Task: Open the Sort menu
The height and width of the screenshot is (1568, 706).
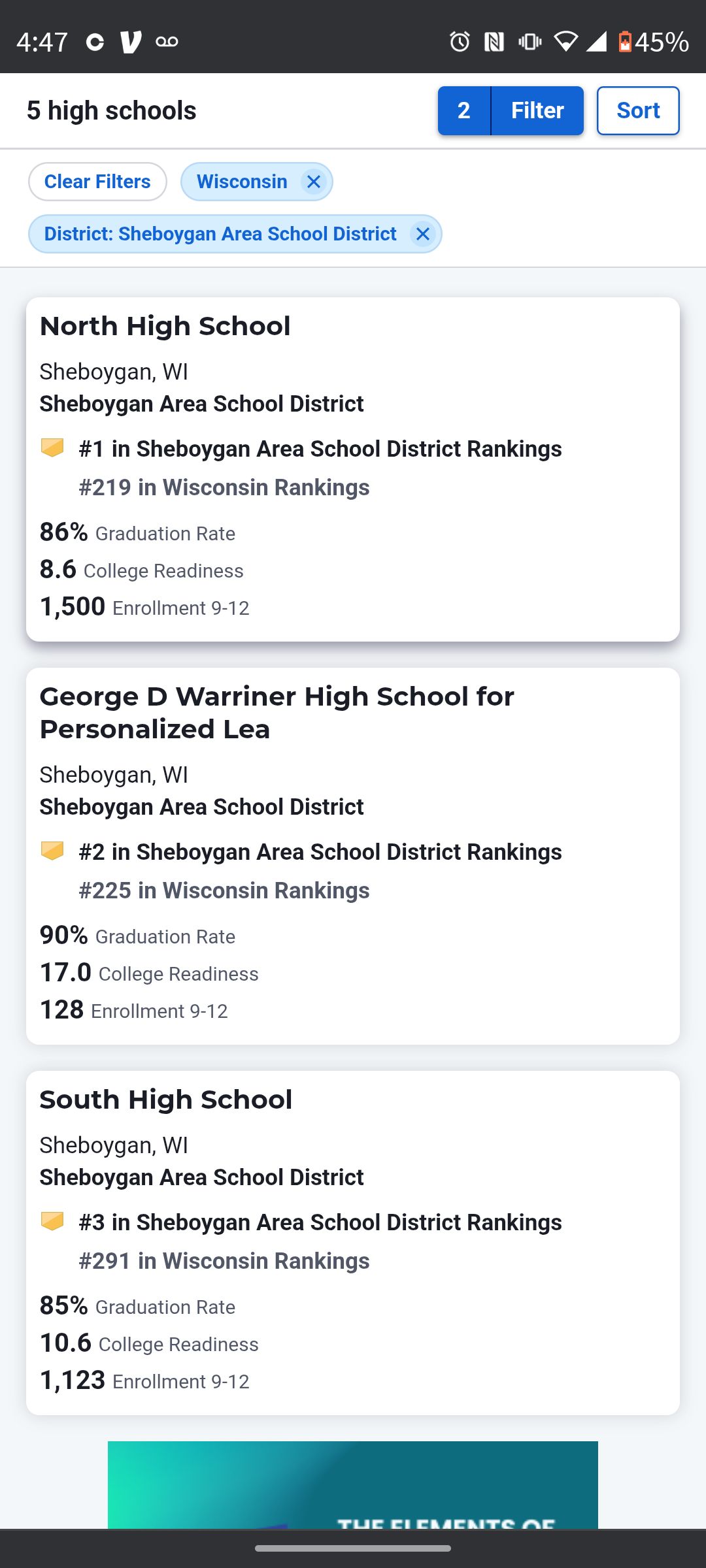Action: (638, 110)
